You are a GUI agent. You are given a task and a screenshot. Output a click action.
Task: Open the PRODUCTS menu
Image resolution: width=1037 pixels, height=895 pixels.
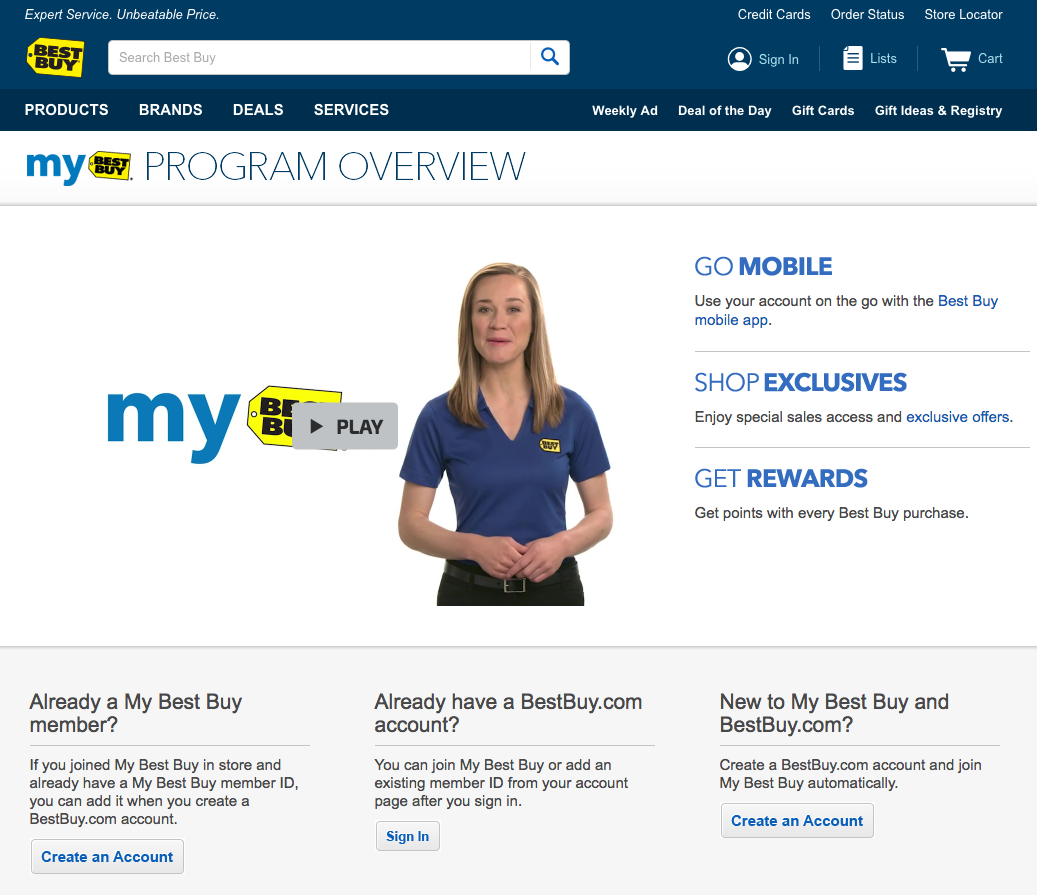point(66,110)
